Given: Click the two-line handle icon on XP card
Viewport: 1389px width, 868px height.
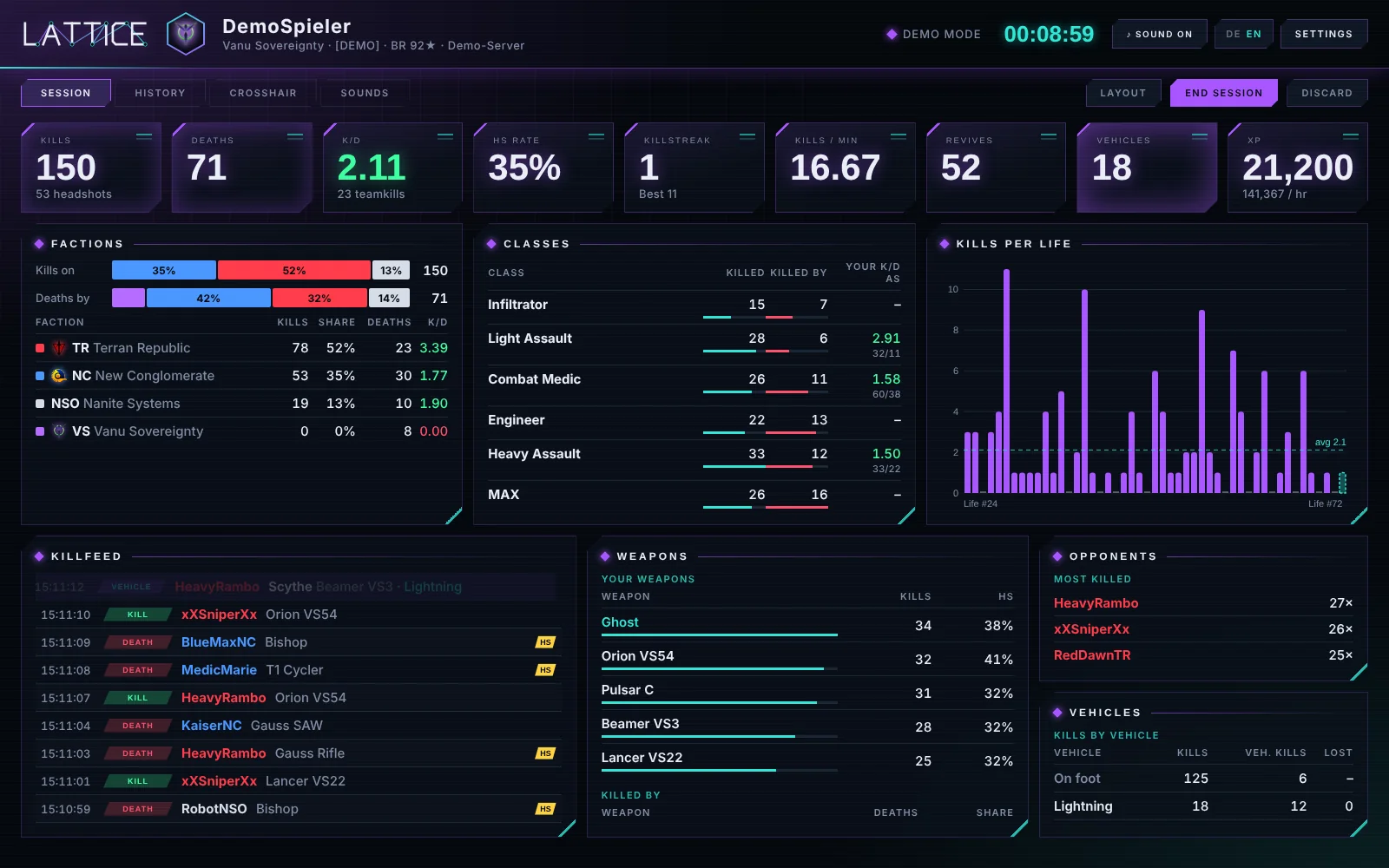Looking at the screenshot, I should [1351, 136].
